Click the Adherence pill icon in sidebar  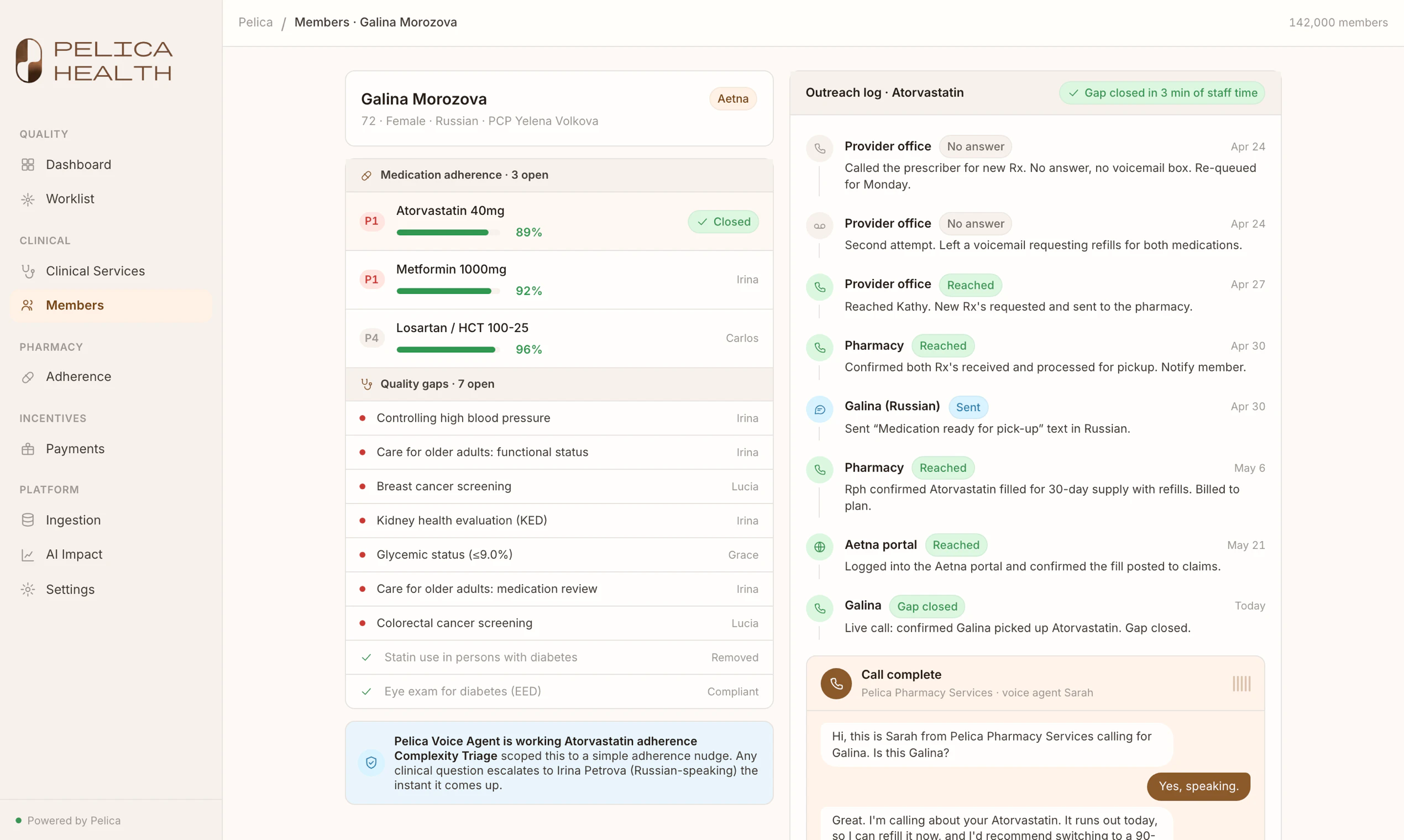coord(28,377)
